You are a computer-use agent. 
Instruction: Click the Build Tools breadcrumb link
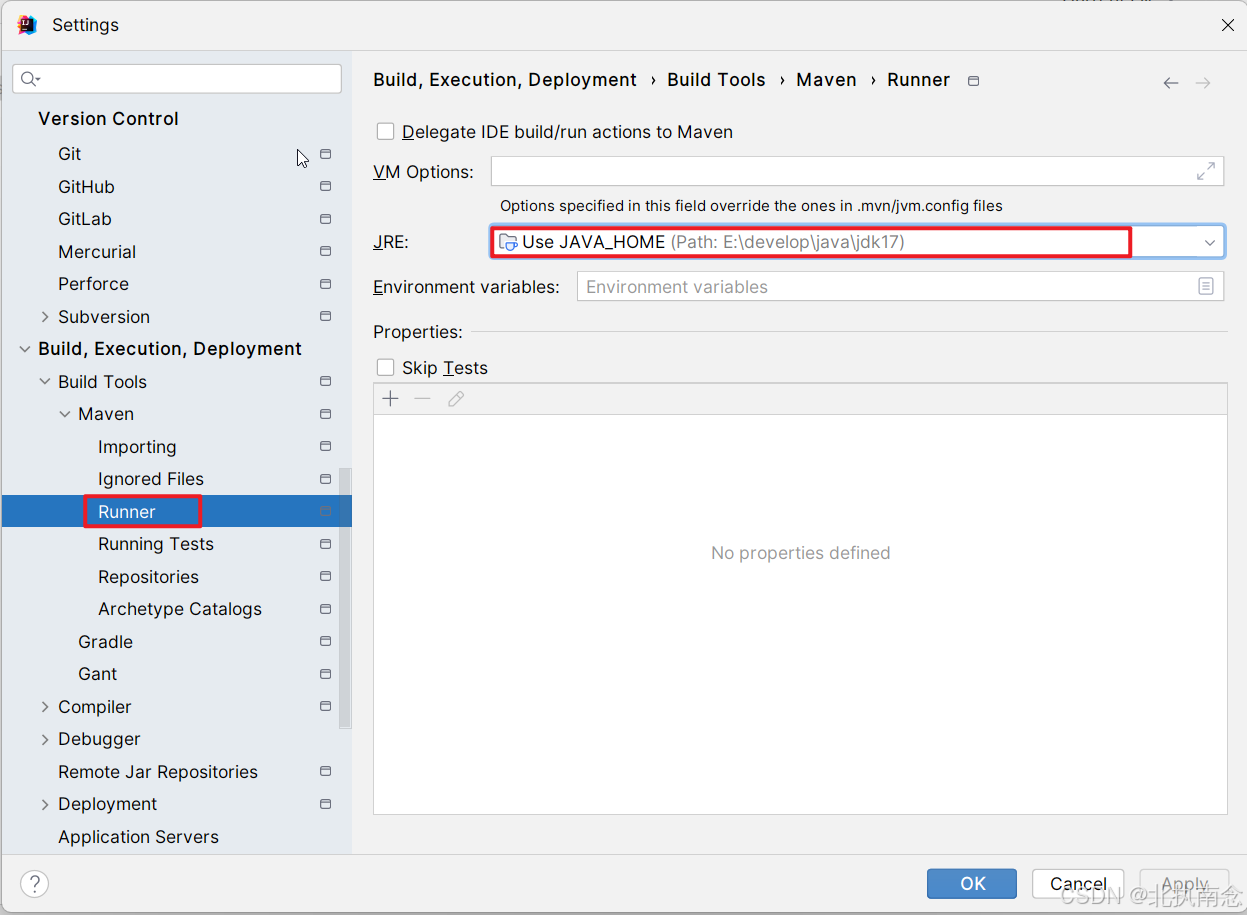click(716, 80)
